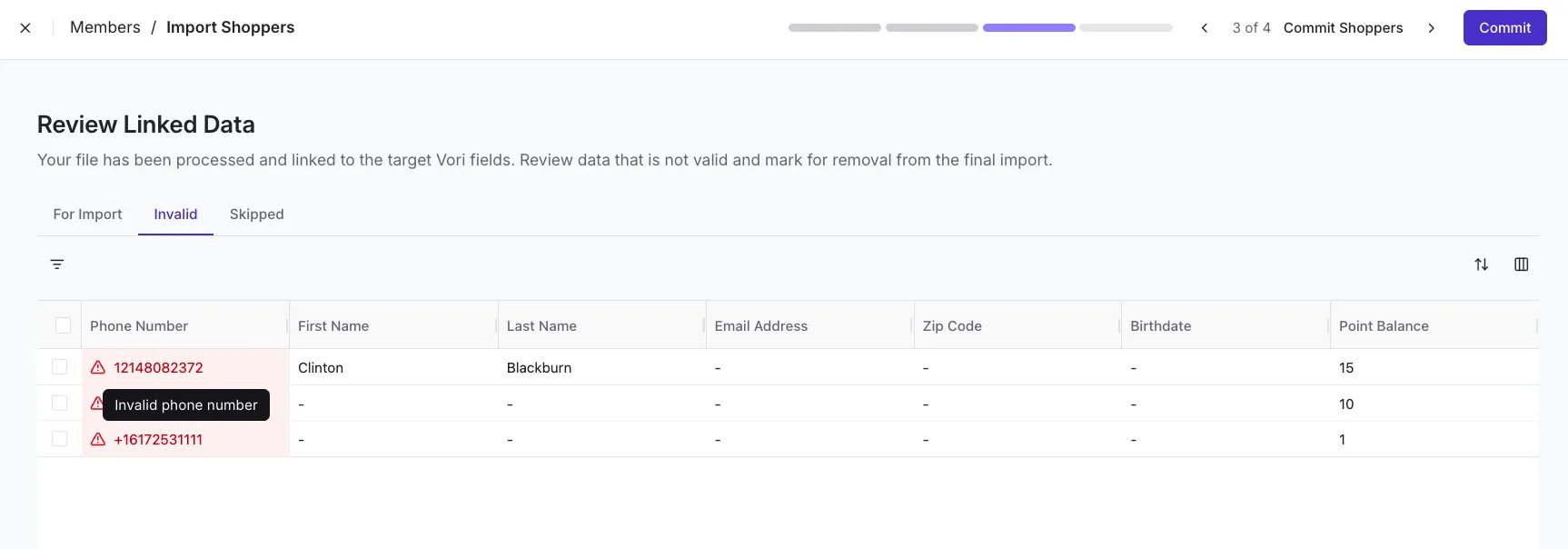
Task: Click the first progress step bar
Action: (835, 28)
